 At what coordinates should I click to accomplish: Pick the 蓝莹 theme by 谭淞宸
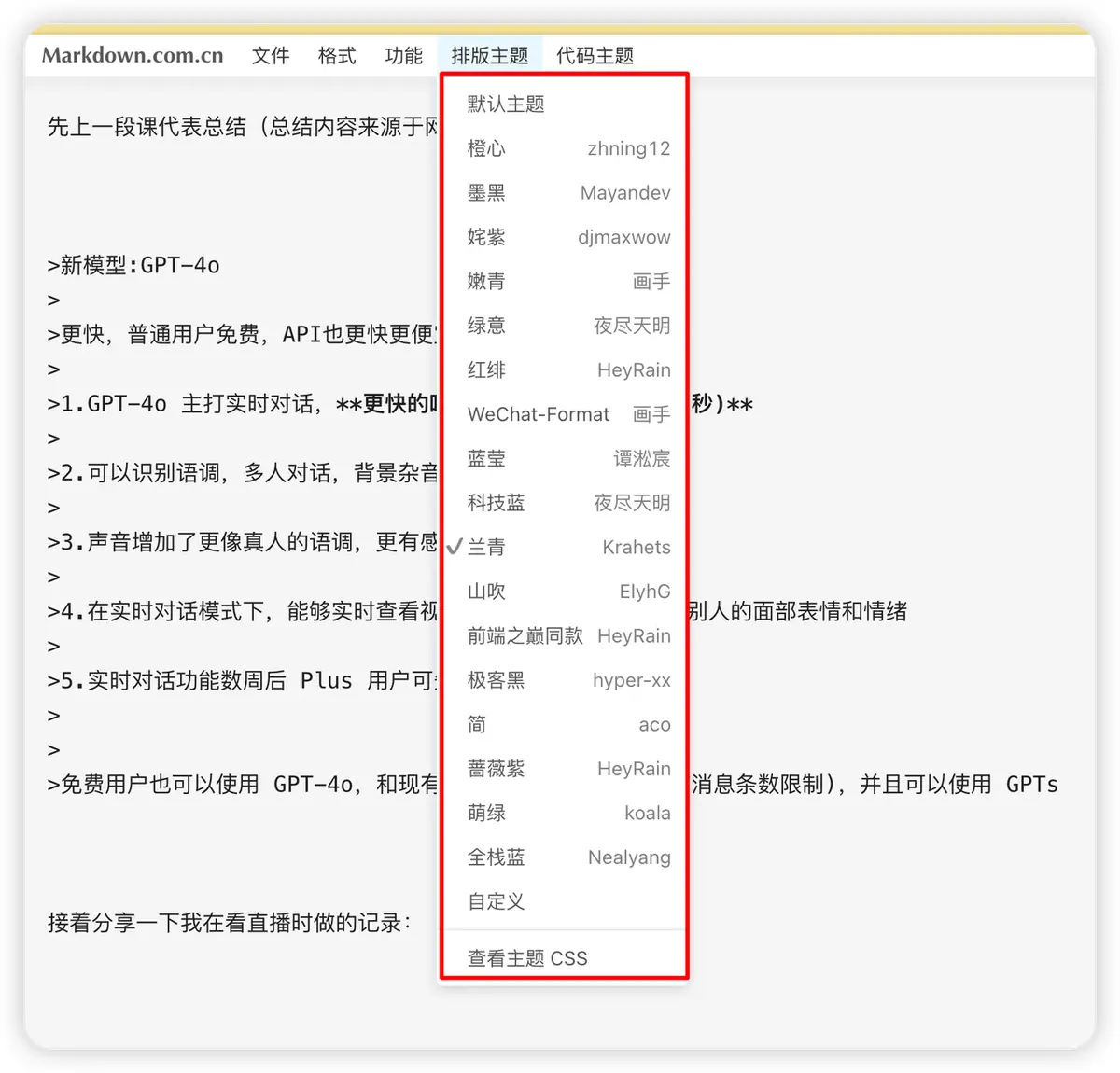565,458
